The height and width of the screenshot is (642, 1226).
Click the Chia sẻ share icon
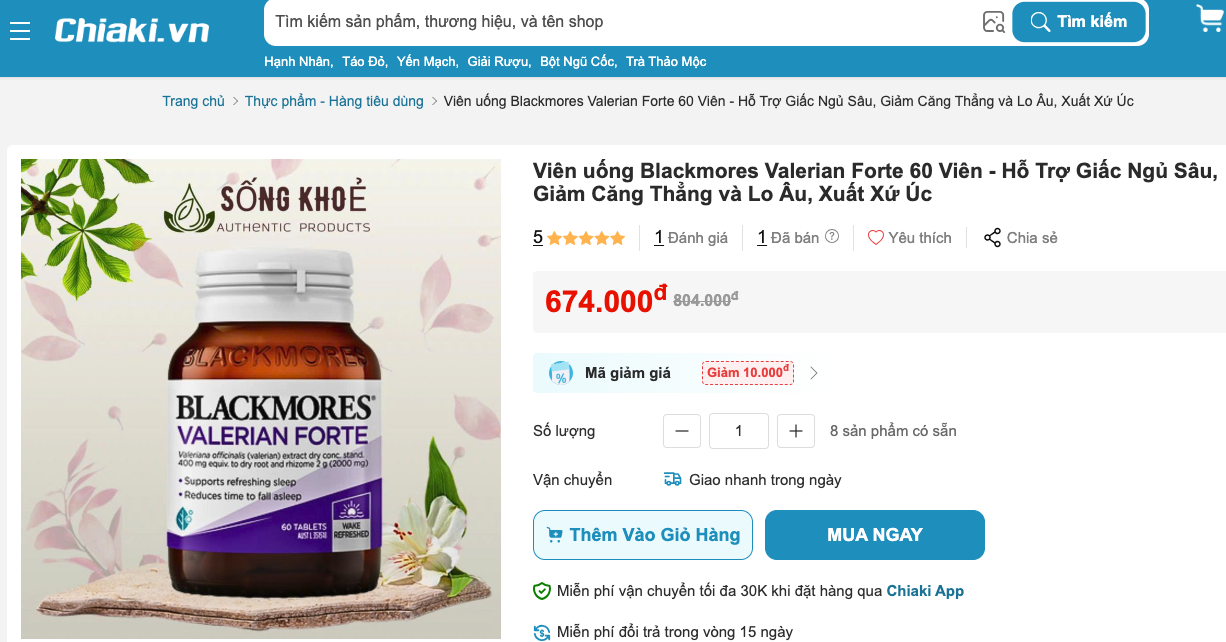click(992, 238)
